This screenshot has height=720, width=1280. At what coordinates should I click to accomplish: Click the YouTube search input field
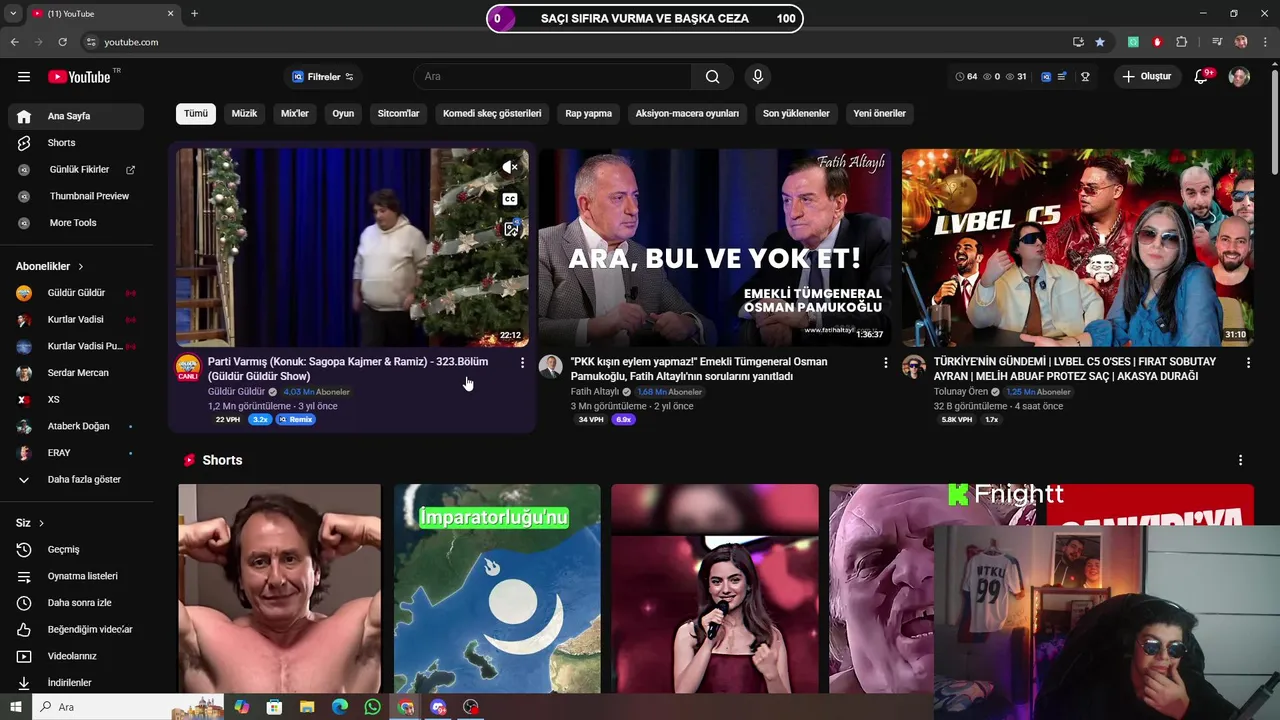click(552, 77)
